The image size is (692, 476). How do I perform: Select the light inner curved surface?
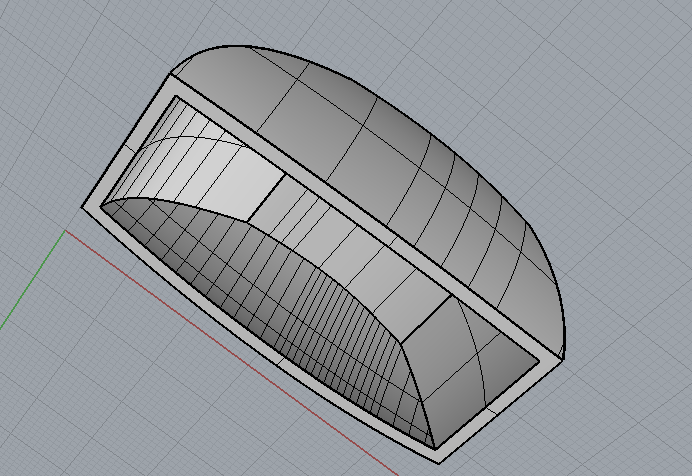(x=196, y=161)
